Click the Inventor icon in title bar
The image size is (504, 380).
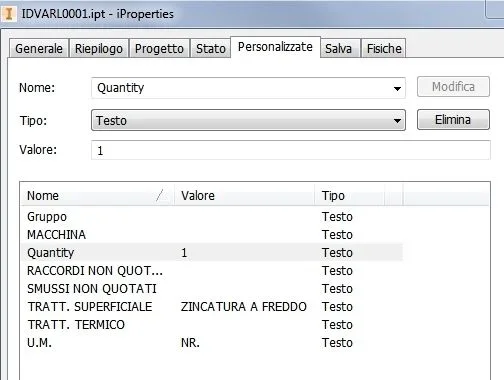9,14
